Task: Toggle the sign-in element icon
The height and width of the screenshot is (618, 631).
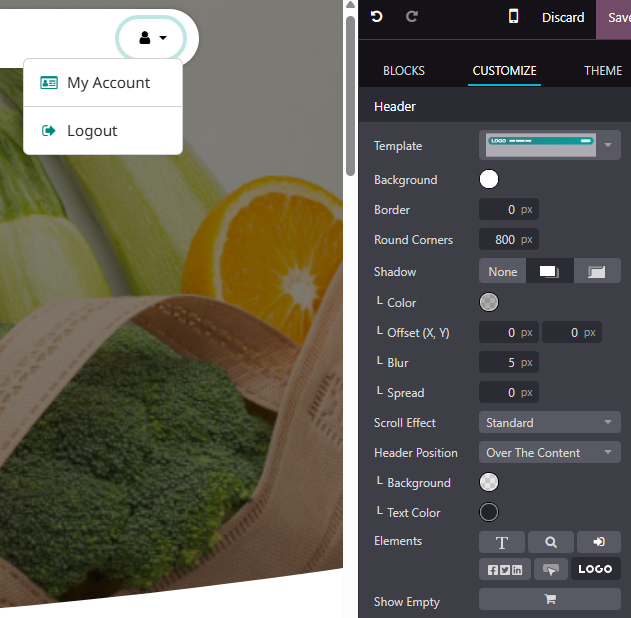Action: point(599,542)
